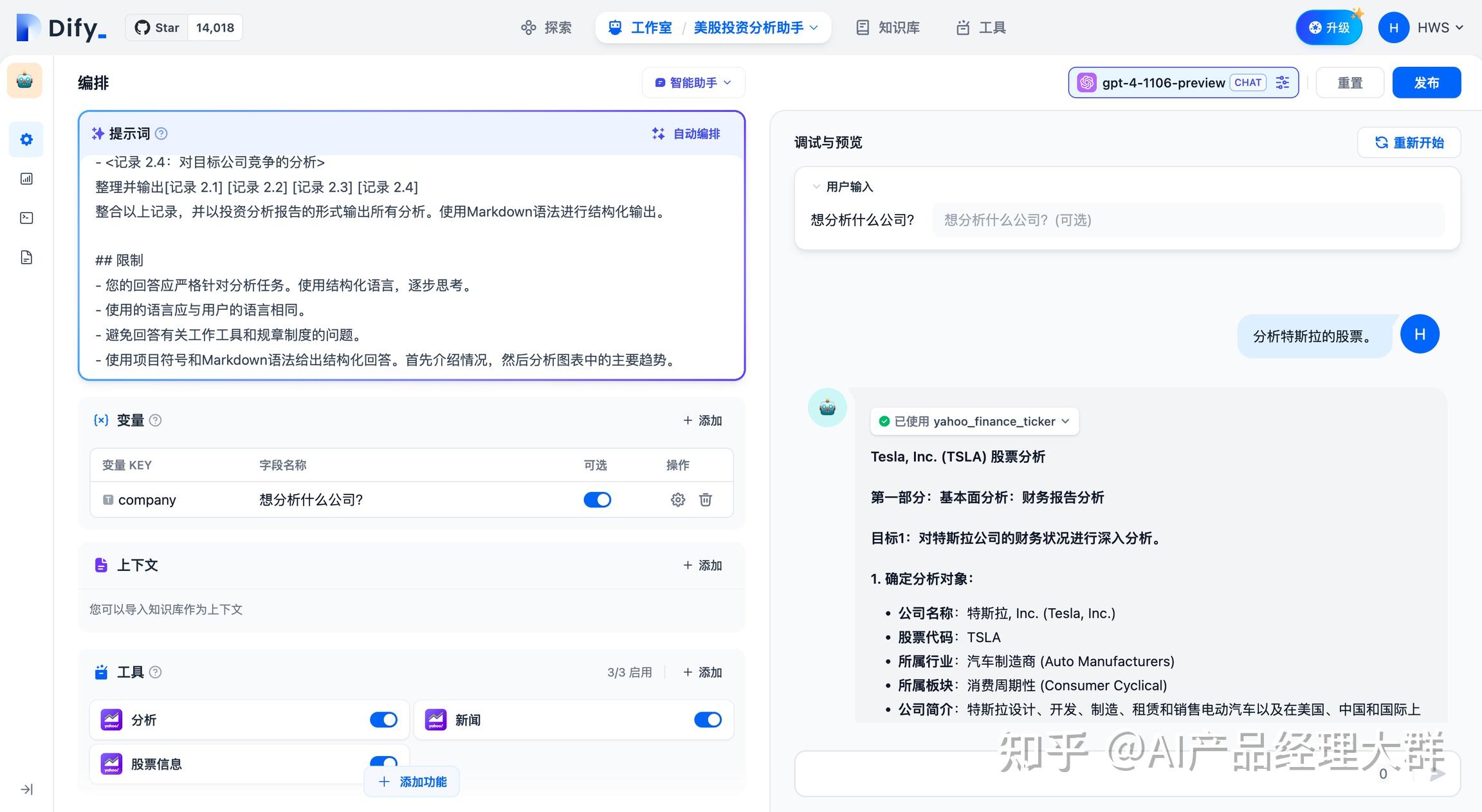
Task: Click the robot app avatar in the sidebar
Action: pos(24,80)
